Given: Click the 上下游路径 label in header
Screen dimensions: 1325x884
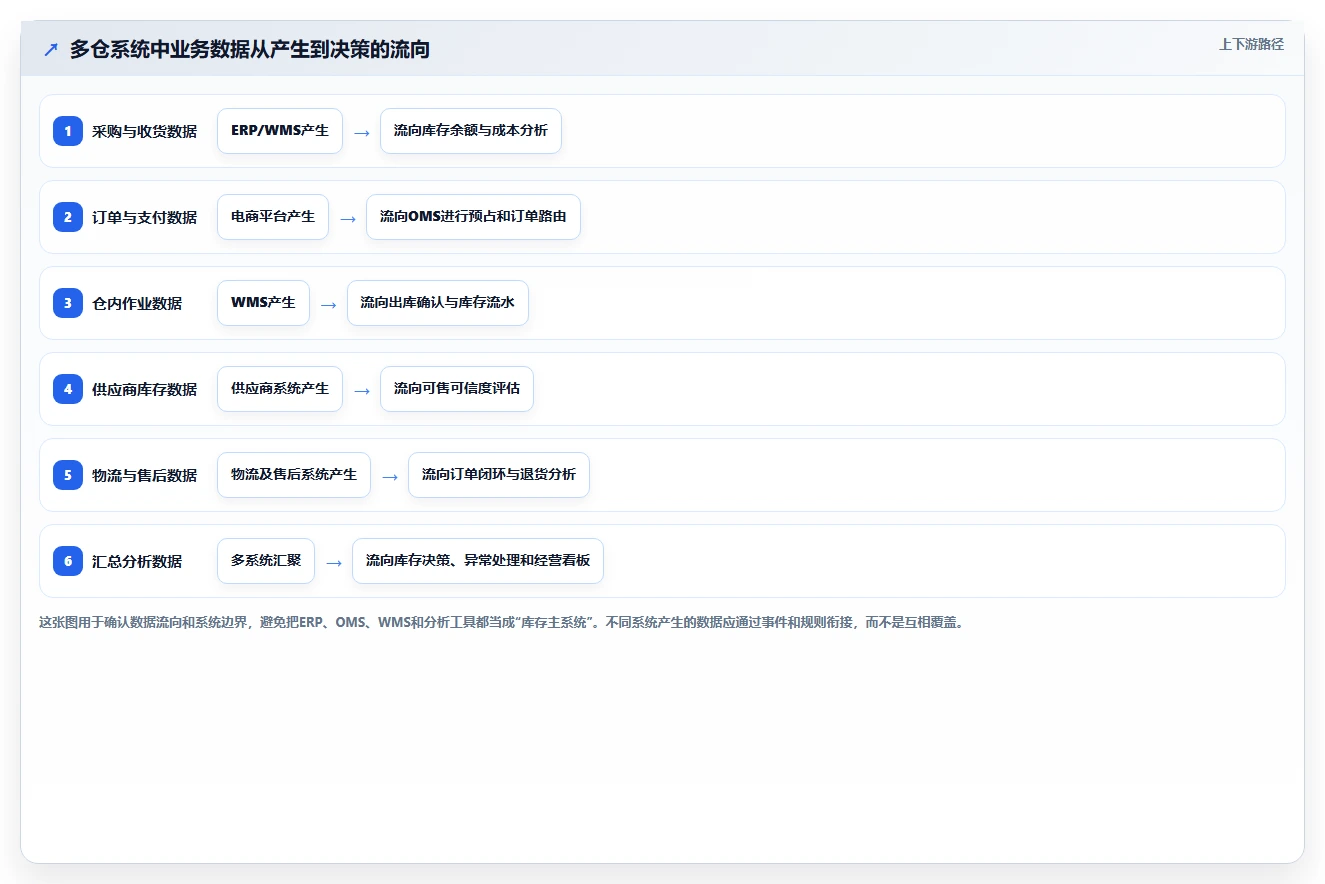Looking at the screenshot, I should coord(1251,44).
